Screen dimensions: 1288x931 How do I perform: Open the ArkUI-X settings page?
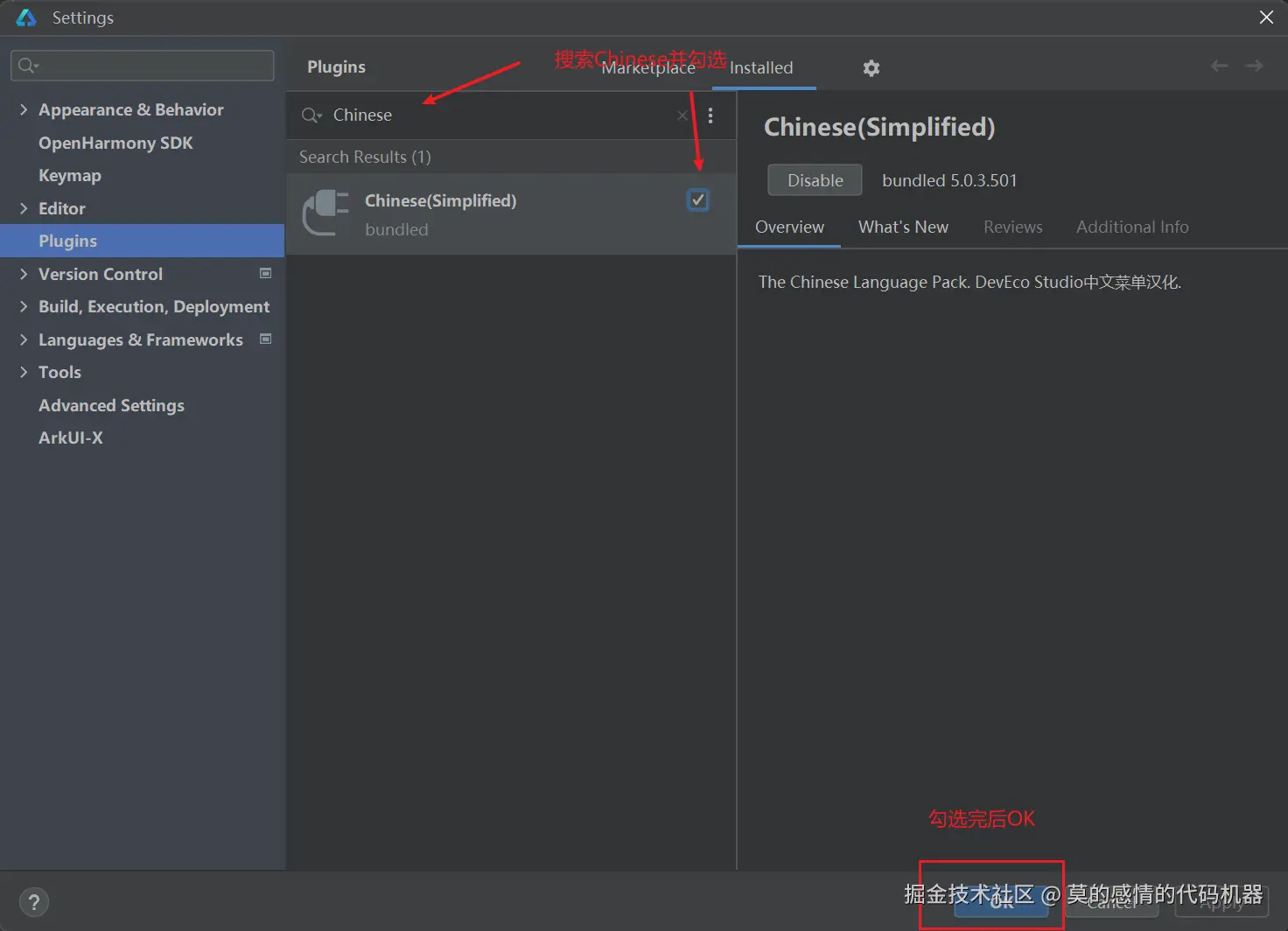[71, 437]
